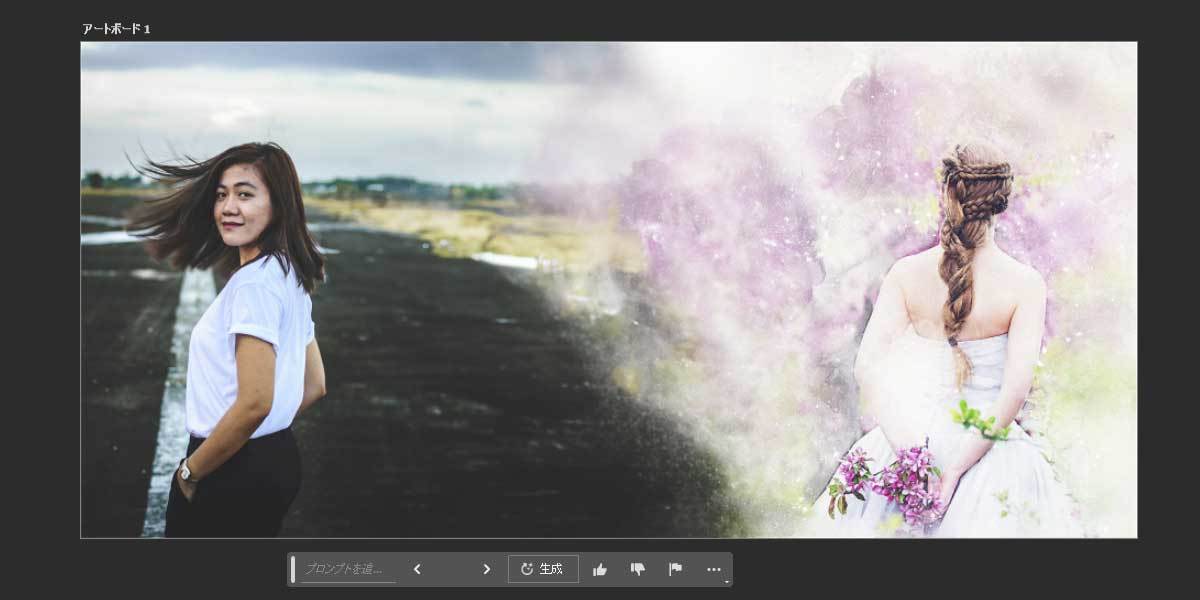The image size is (1200, 600).
Task: Go to previous generated variation
Action: point(417,569)
